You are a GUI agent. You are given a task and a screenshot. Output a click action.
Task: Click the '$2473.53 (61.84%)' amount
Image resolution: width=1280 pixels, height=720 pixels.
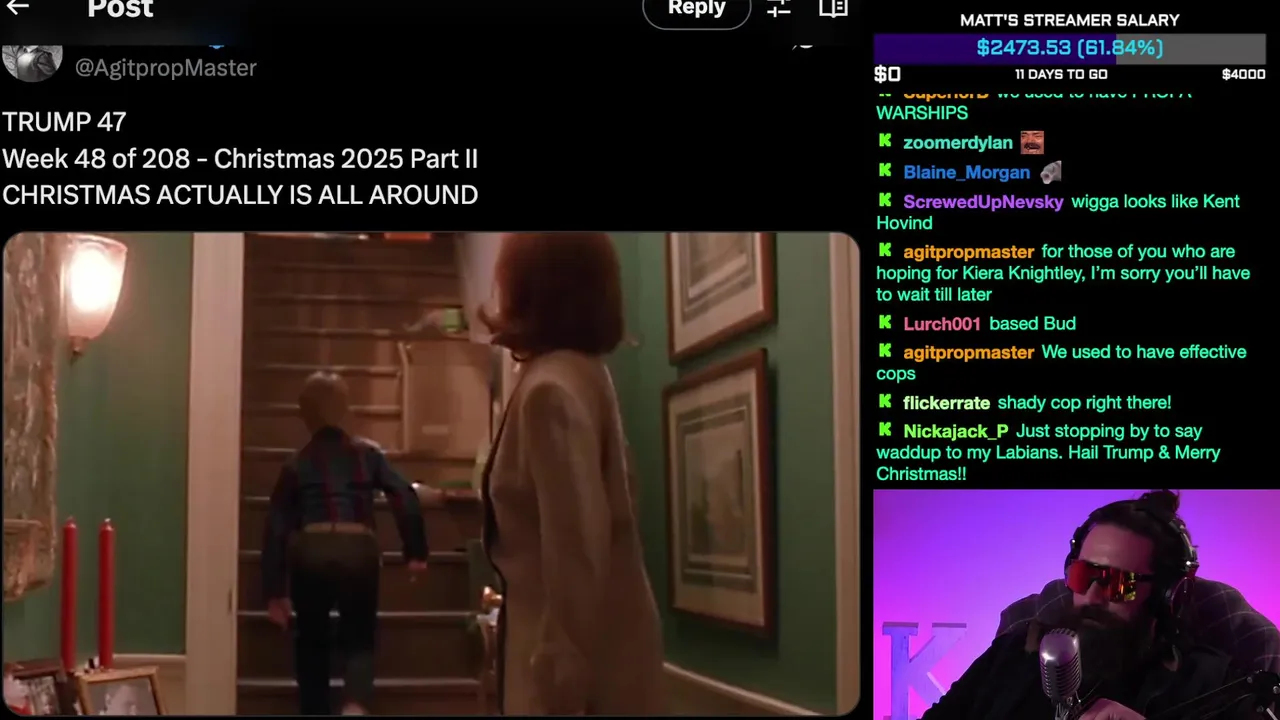click(1070, 48)
